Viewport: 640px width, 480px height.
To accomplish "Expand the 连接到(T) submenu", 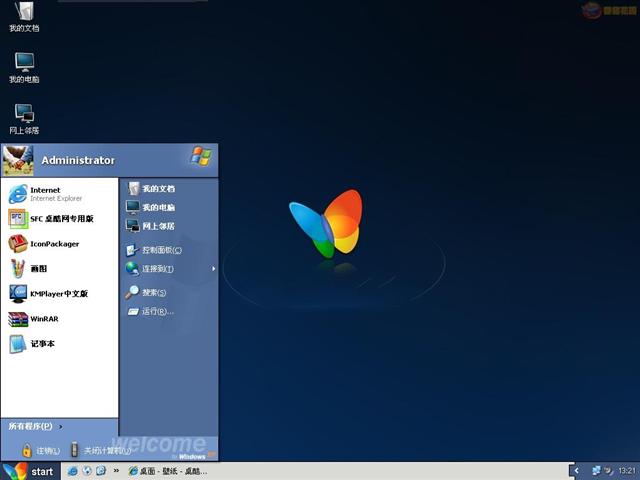I will click(x=169, y=269).
